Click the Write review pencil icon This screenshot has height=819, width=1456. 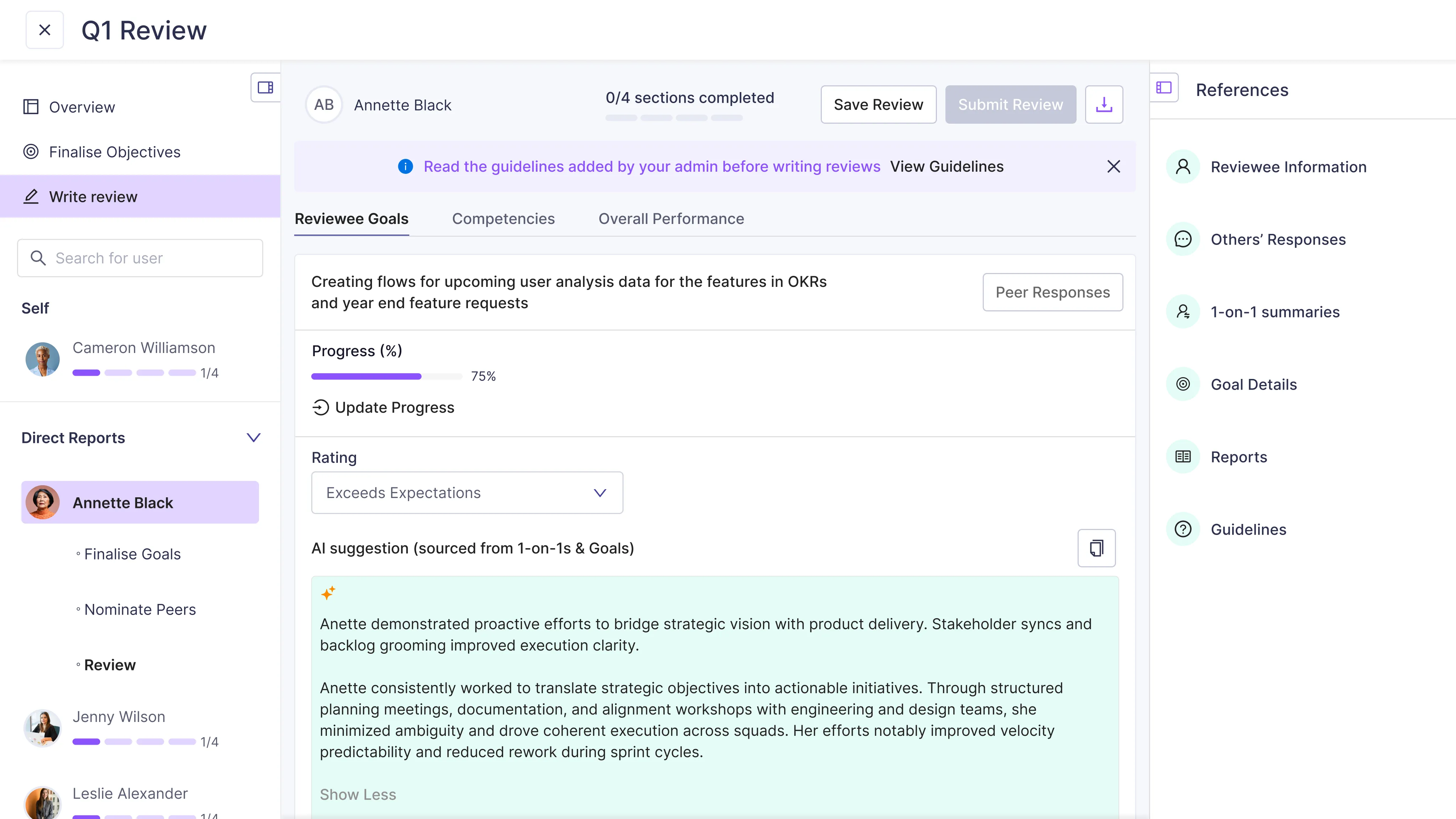click(31, 196)
